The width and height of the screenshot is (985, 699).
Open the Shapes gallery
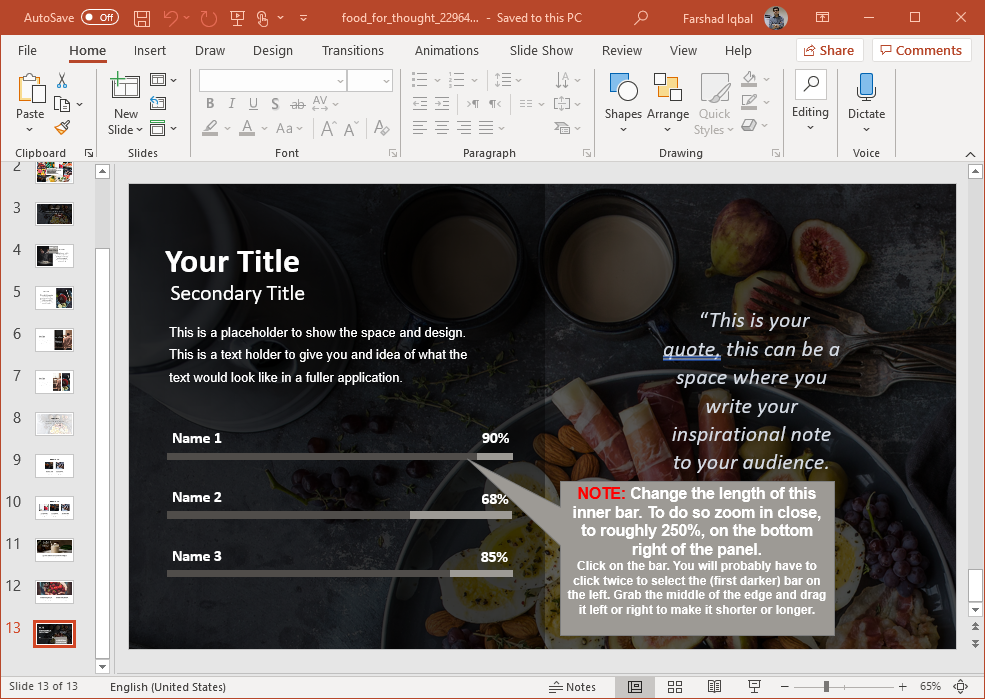pyautogui.click(x=623, y=98)
